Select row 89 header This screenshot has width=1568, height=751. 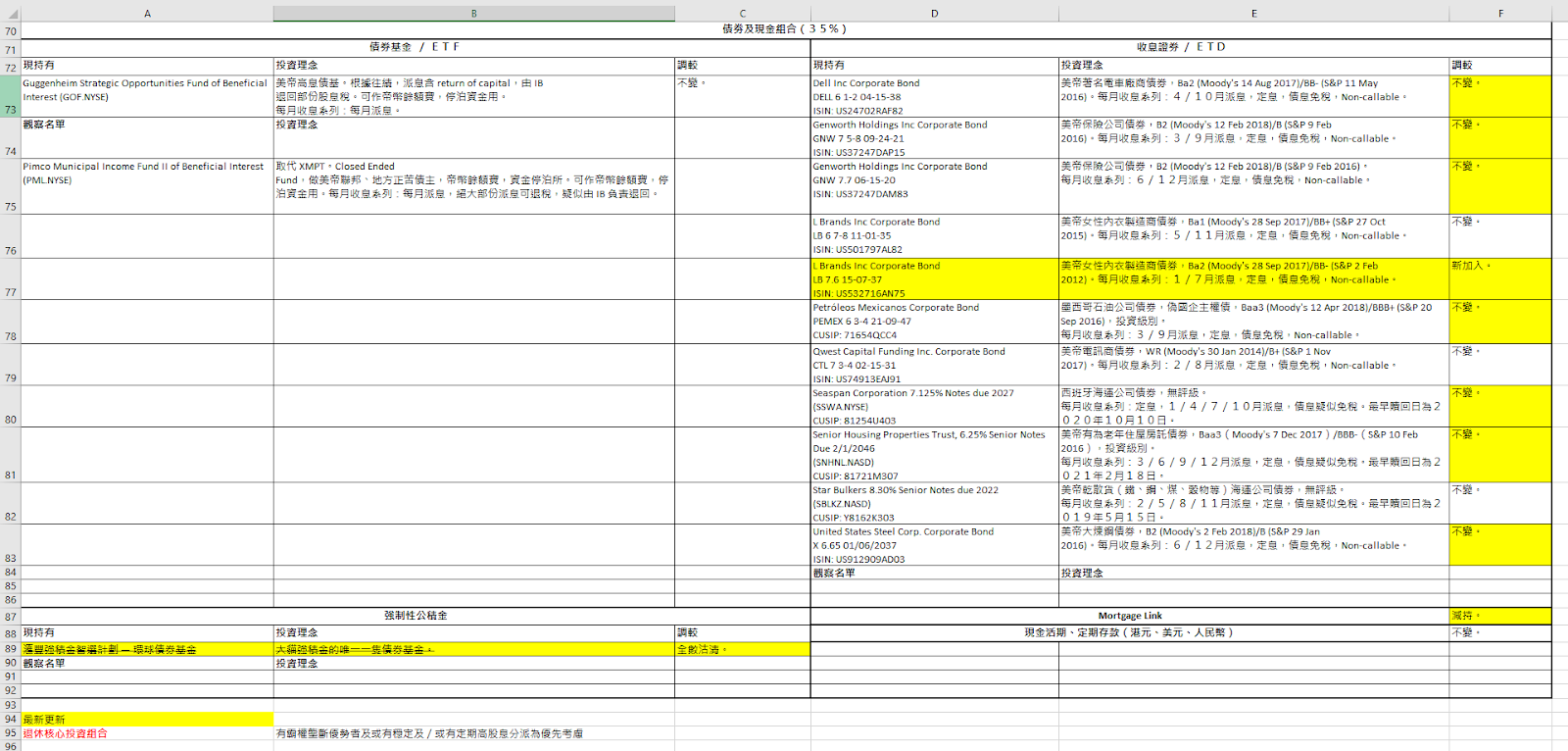[10, 649]
